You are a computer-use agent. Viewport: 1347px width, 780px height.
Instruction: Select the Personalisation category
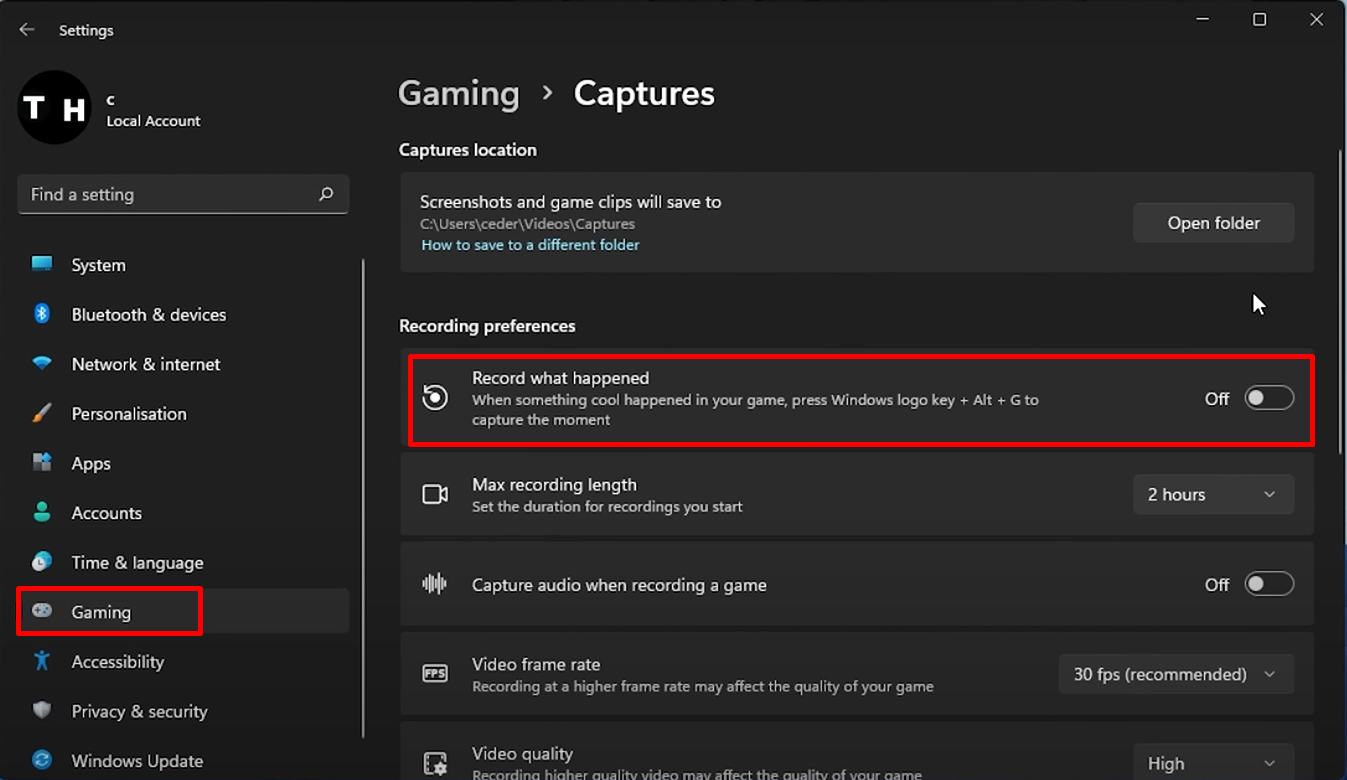tap(129, 413)
